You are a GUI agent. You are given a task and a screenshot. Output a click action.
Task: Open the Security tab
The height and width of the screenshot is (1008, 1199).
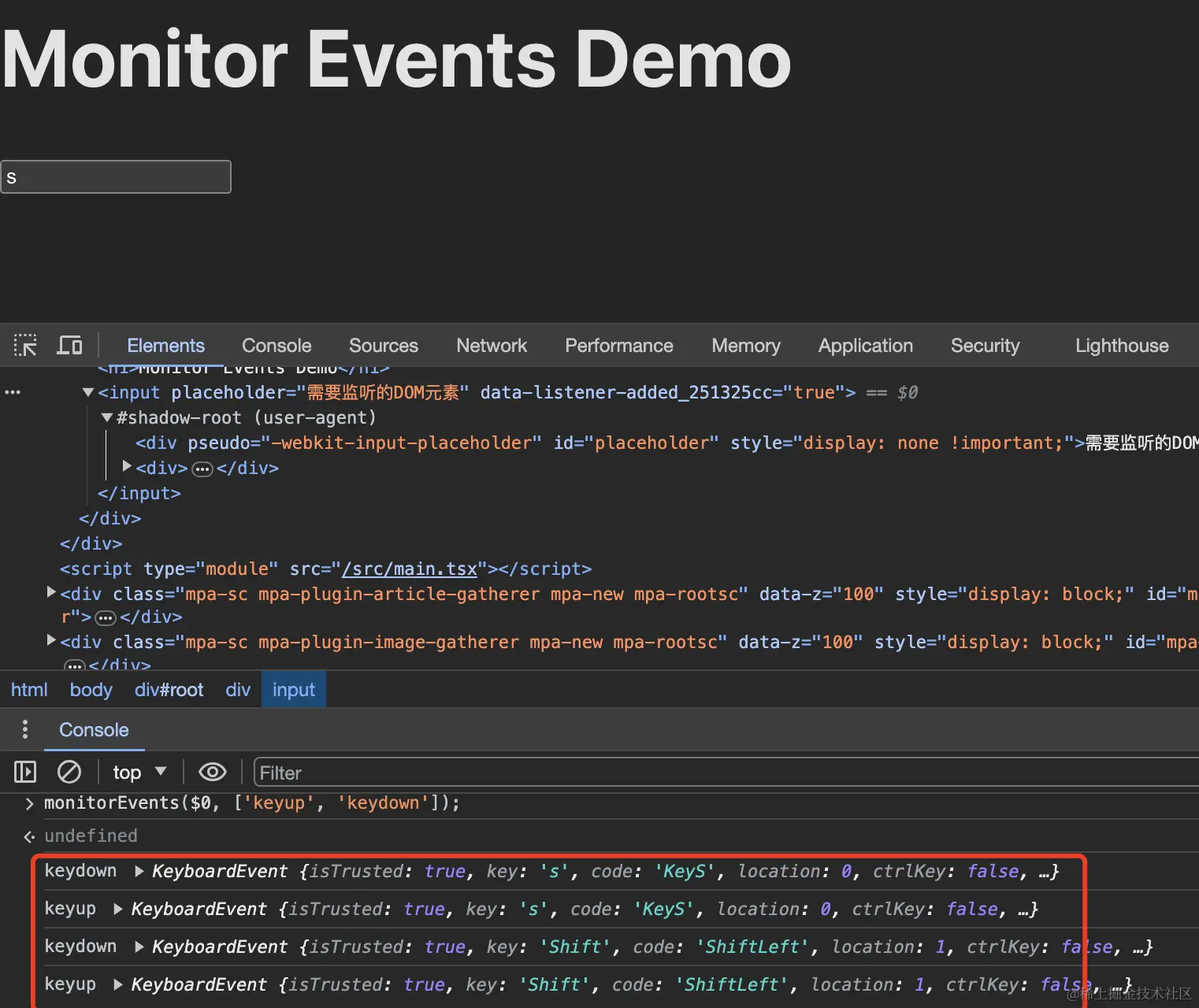coord(986,346)
